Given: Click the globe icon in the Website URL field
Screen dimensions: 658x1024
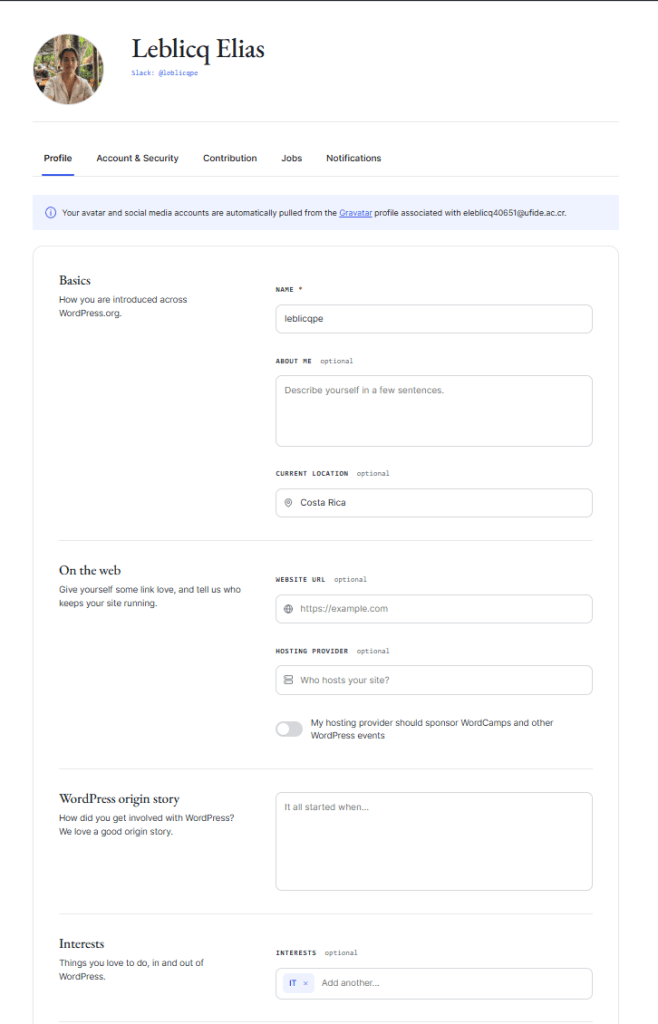Looking at the screenshot, I should coord(288,608).
